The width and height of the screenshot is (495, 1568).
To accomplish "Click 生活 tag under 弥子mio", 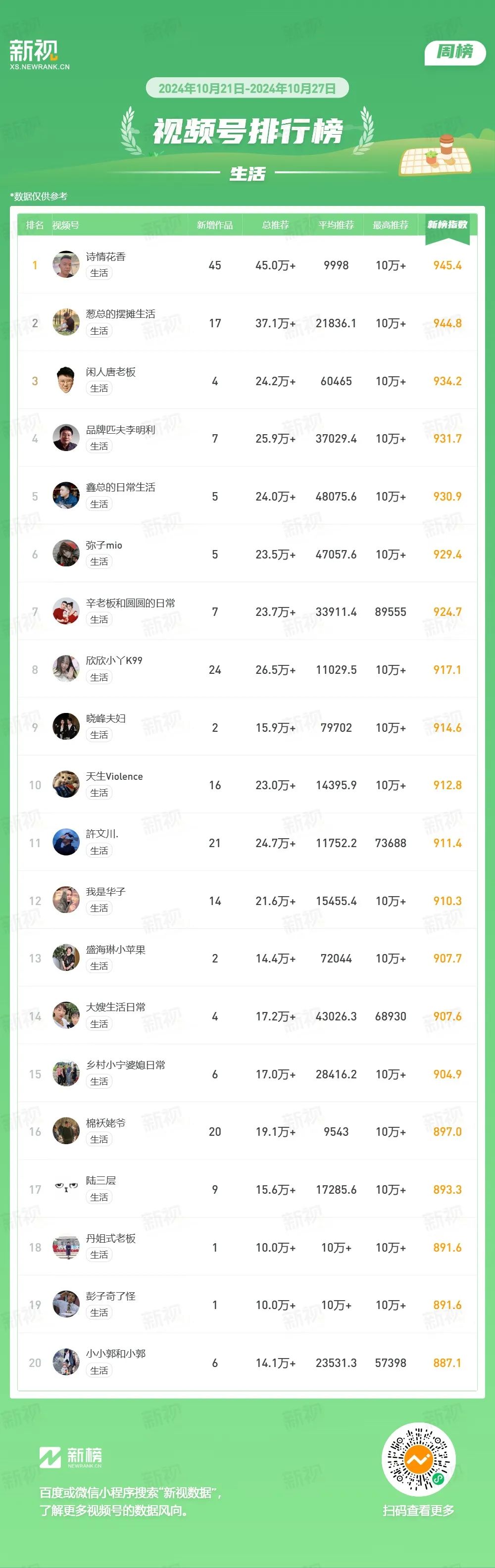I will [99, 562].
